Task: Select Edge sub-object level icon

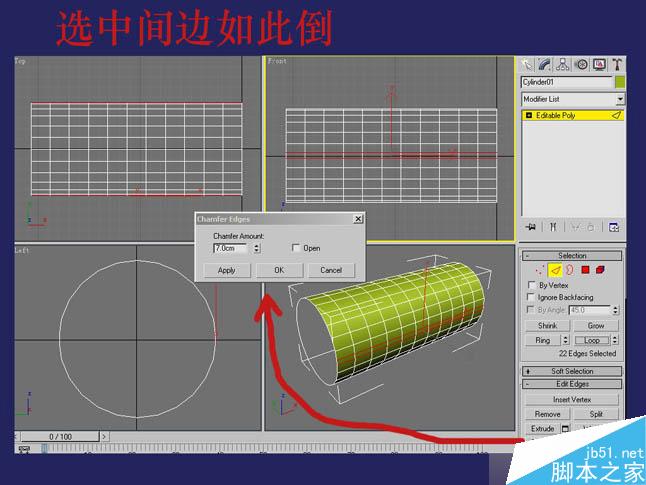Action: (x=555, y=270)
